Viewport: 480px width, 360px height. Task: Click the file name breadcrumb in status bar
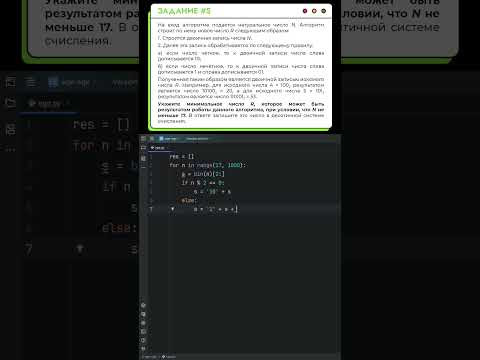(169, 357)
